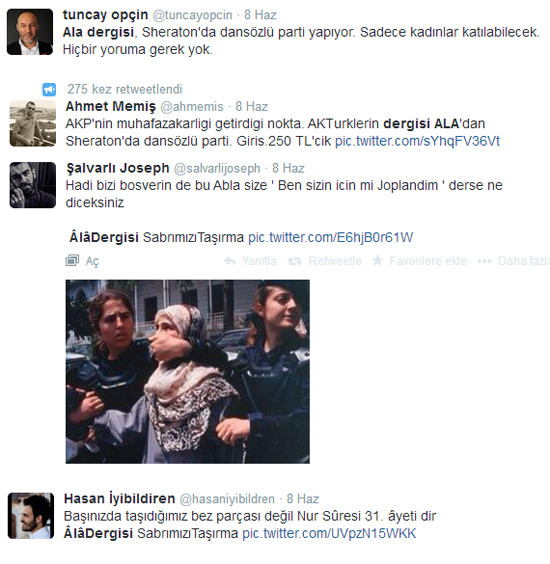Open the pic.twitter.com/sYhqFV36Vt link
Screen dimensions: 550x564
click(x=417, y=141)
